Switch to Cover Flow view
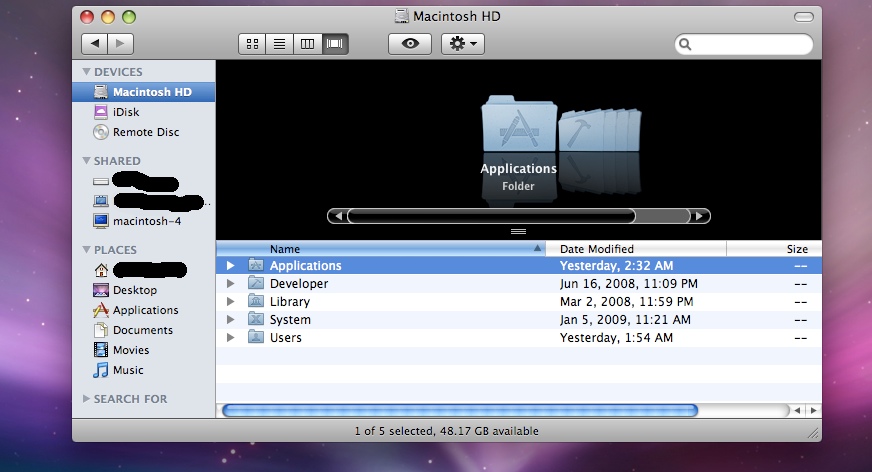Viewport: 872px width, 472px height. [x=335, y=44]
